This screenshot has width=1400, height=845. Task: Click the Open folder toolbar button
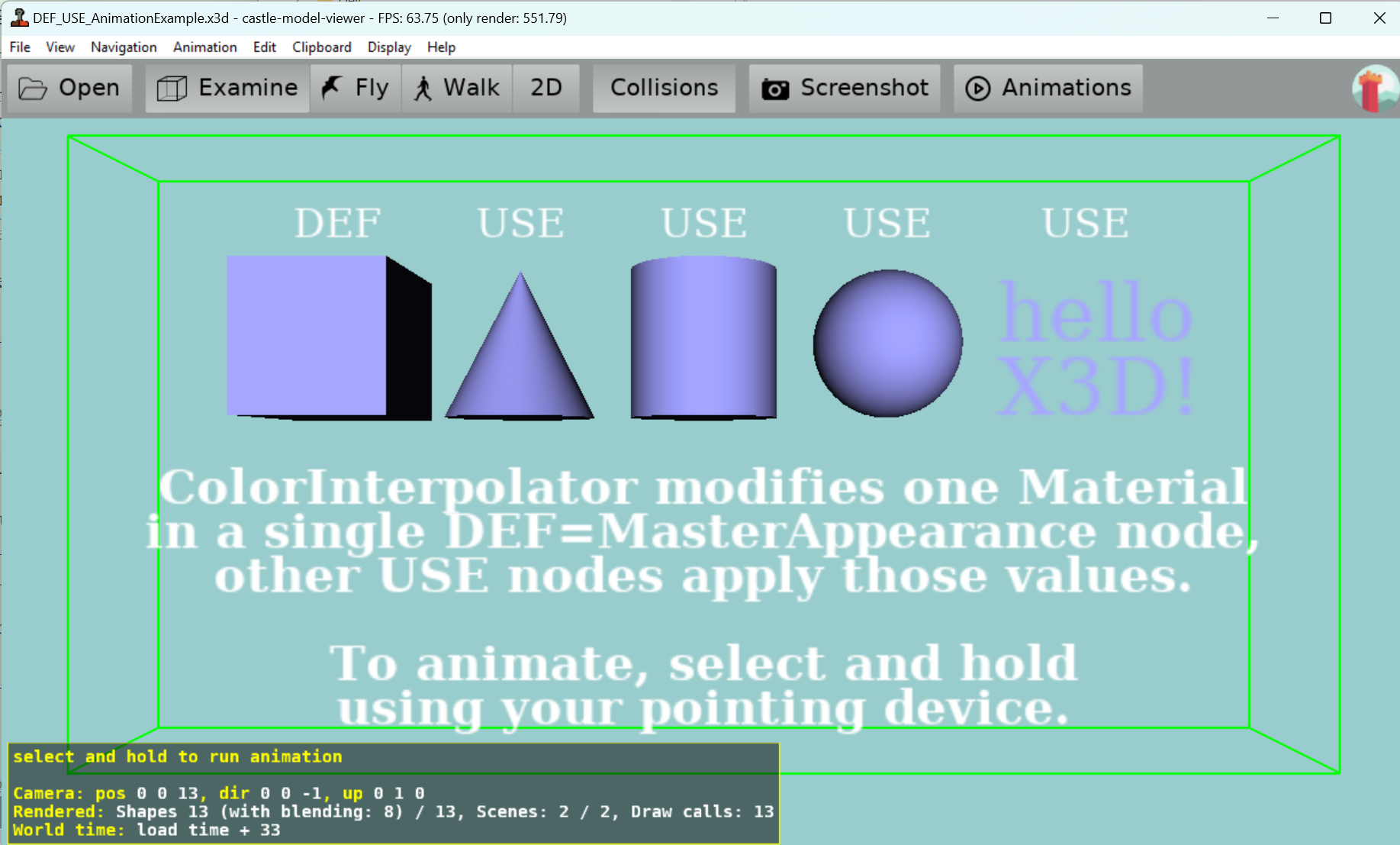[x=69, y=89]
